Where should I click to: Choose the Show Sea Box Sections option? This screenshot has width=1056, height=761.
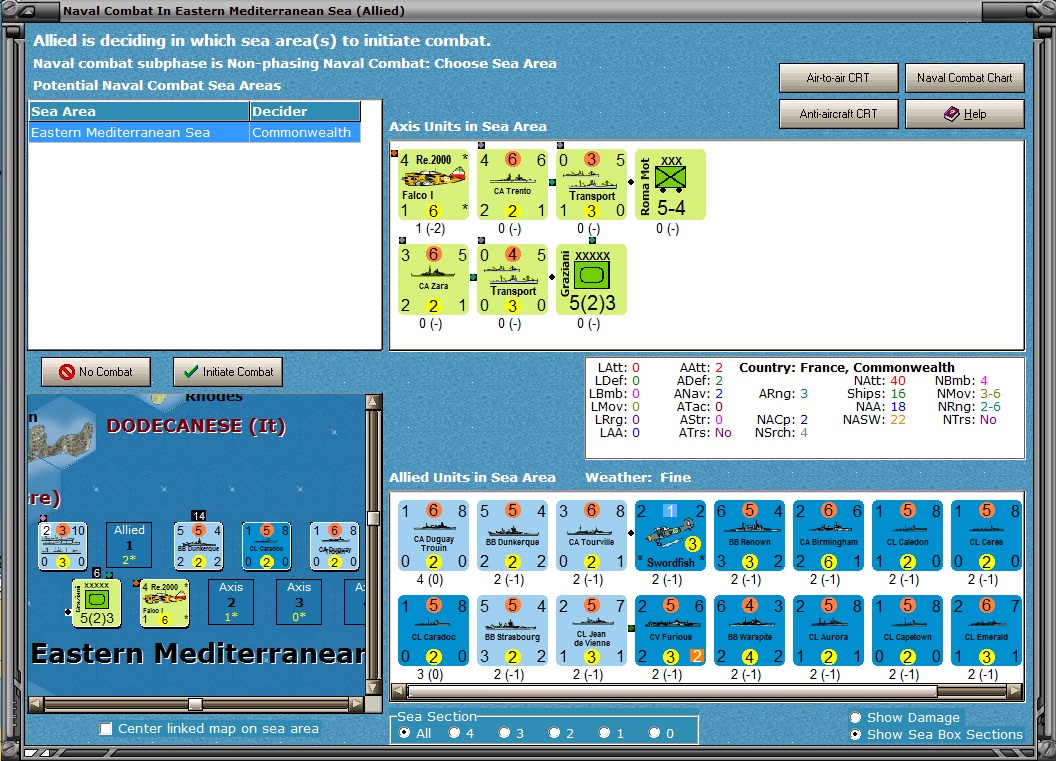coord(855,735)
